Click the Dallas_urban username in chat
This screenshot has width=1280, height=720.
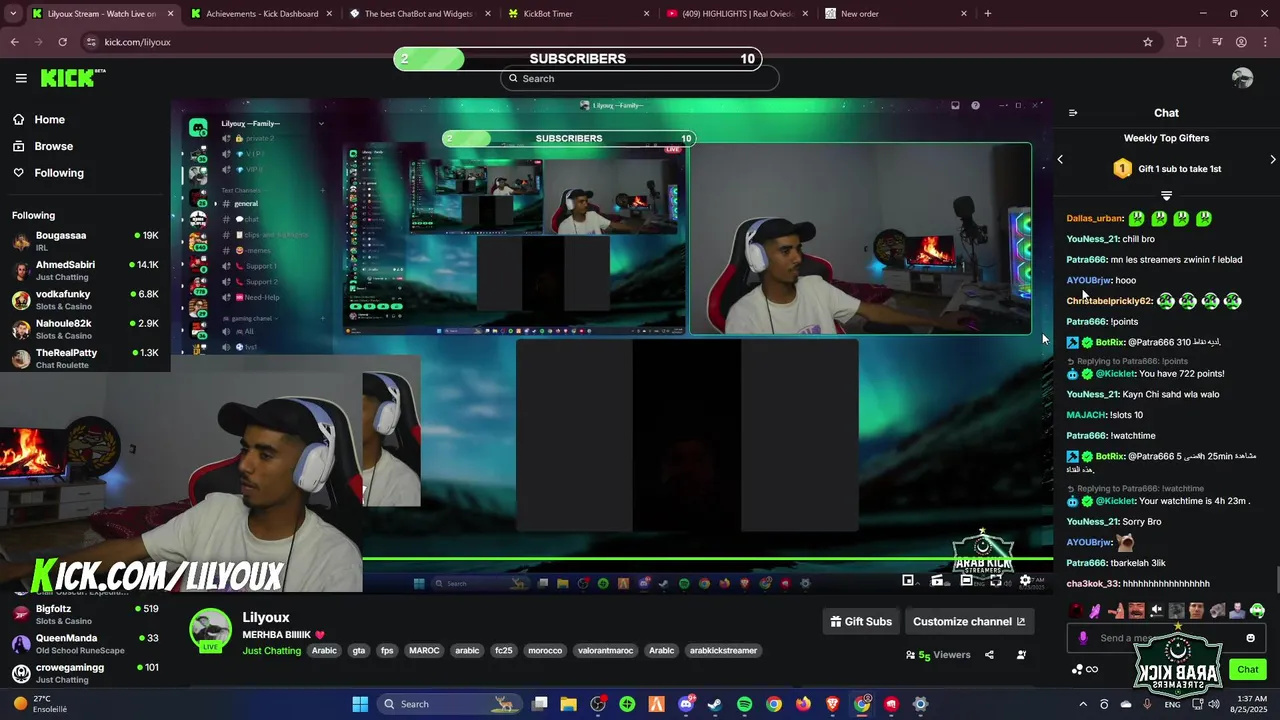tap(1095, 218)
